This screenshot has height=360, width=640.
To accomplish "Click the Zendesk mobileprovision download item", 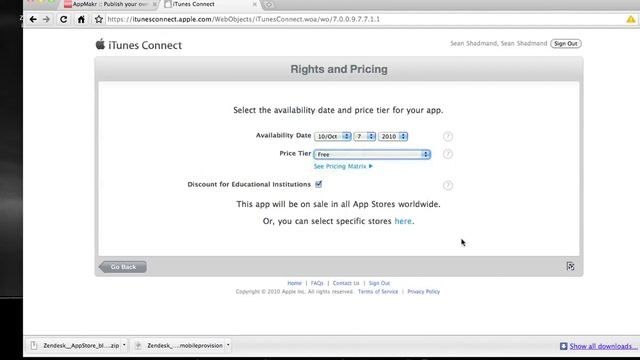I will [182, 345].
